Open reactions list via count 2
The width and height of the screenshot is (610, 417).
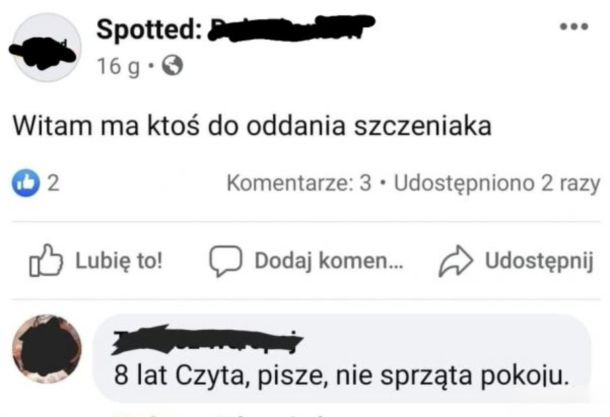[52, 184]
